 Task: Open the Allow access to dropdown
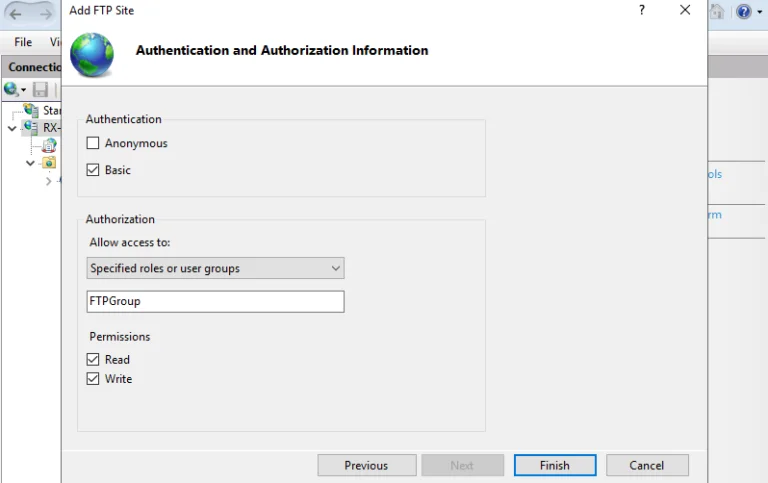216,268
